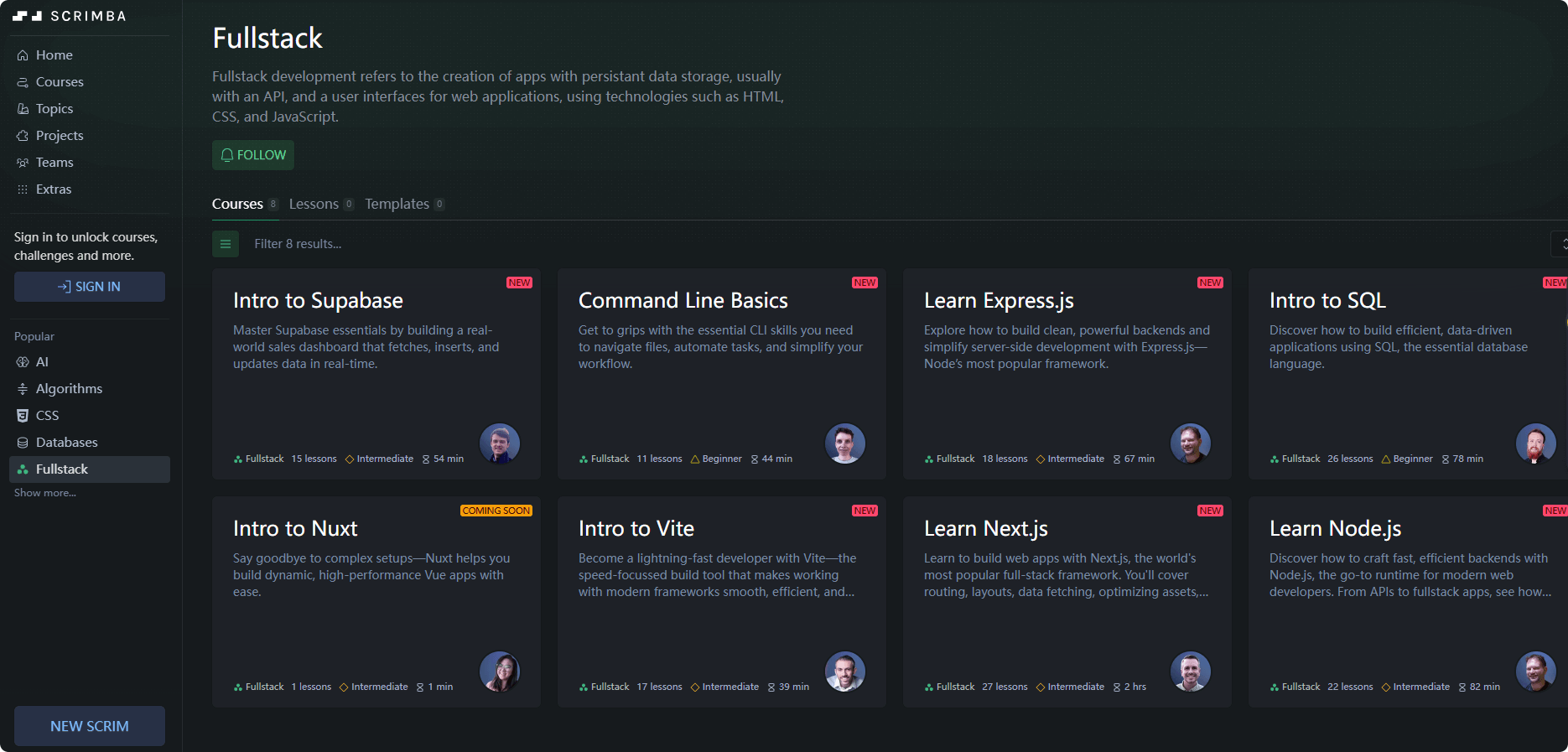Open the Projects section in sidebar

click(59, 136)
